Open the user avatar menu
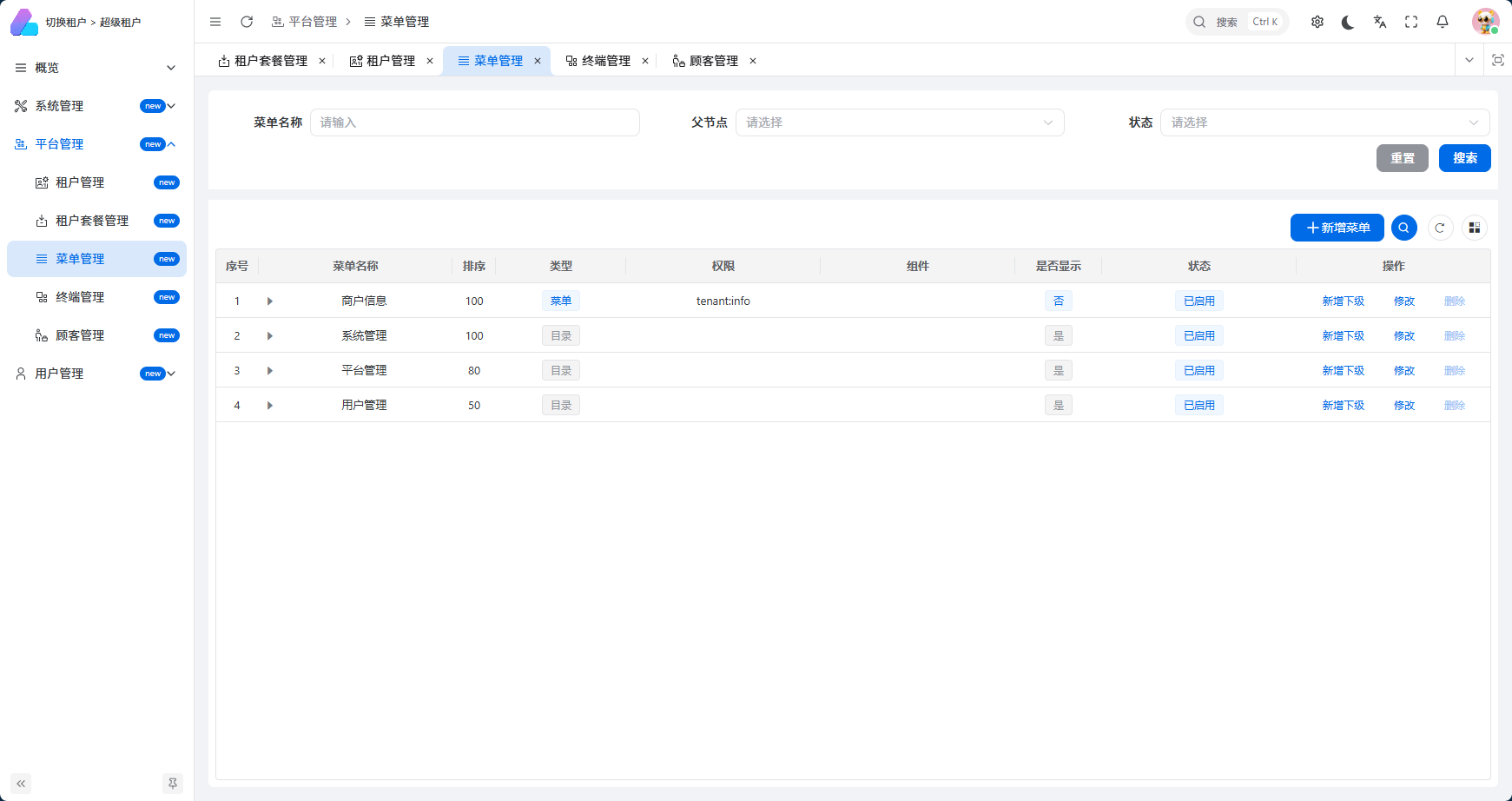This screenshot has width=1512, height=801. (1485, 22)
